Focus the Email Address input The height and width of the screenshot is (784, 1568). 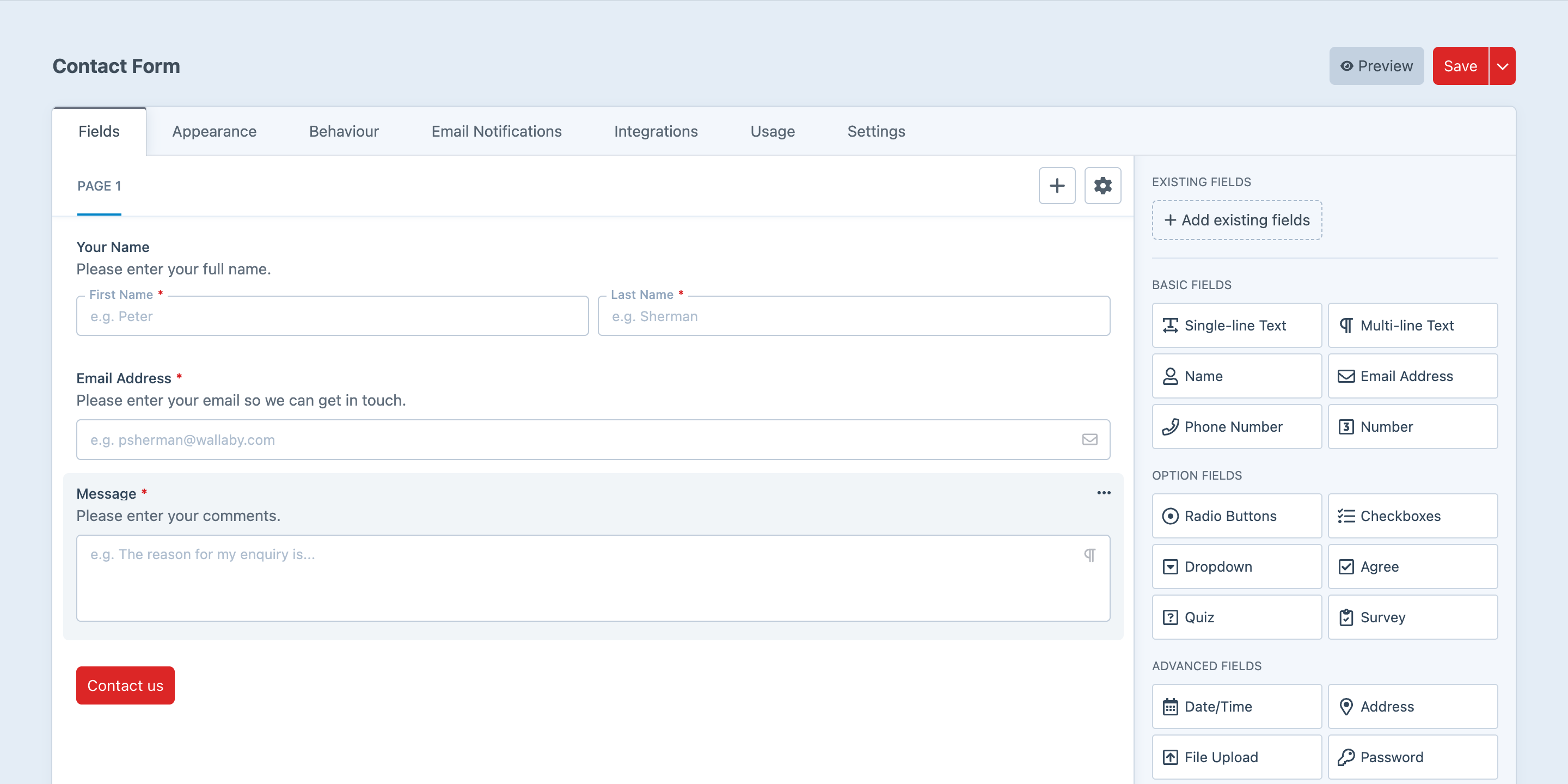pyautogui.click(x=593, y=439)
